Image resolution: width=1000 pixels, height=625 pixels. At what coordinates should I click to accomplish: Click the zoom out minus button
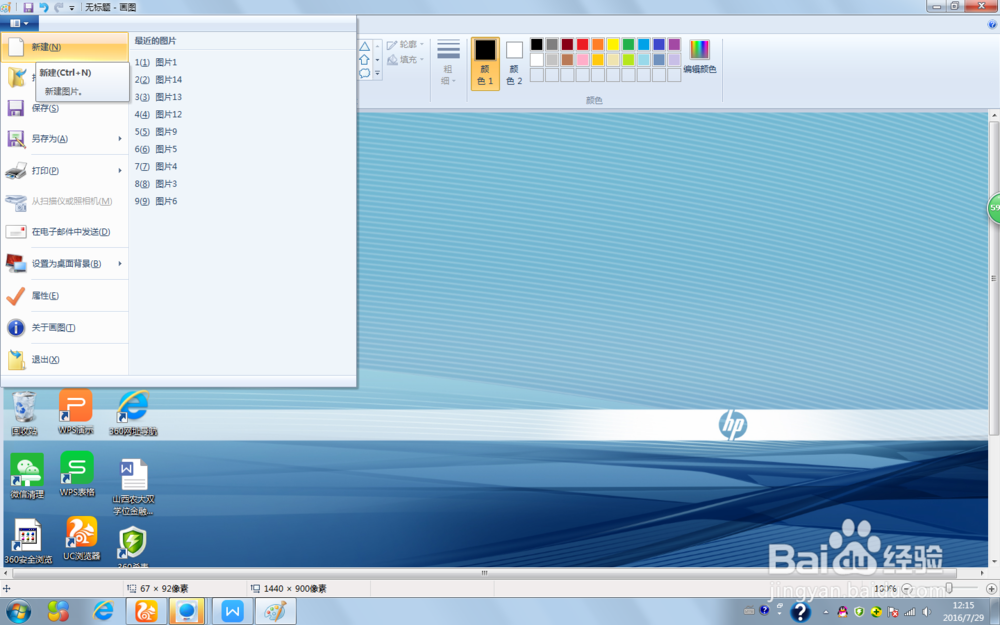pos(907,589)
